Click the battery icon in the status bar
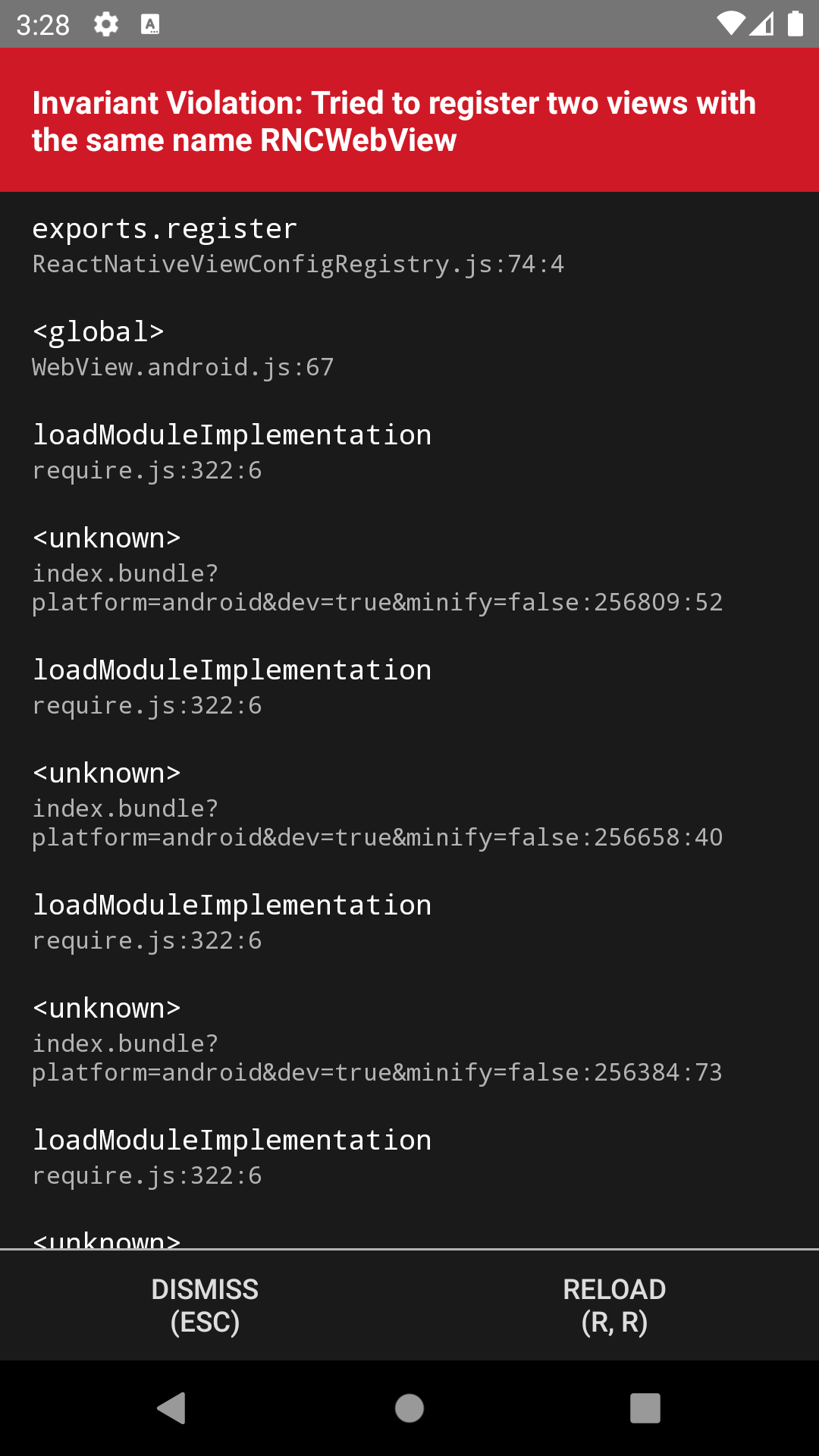819x1456 pixels. tap(794, 24)
